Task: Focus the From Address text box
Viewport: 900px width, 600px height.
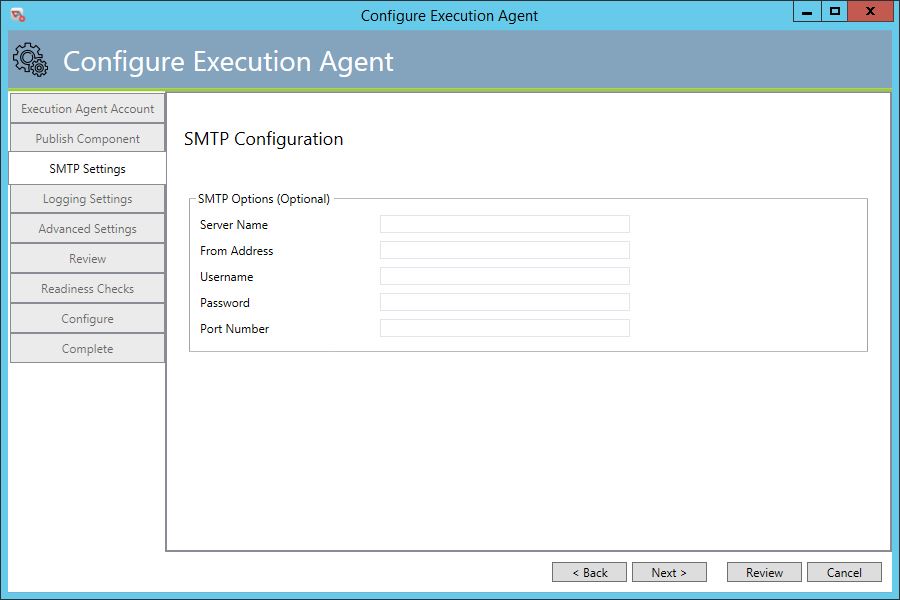Action: point(505,250)
